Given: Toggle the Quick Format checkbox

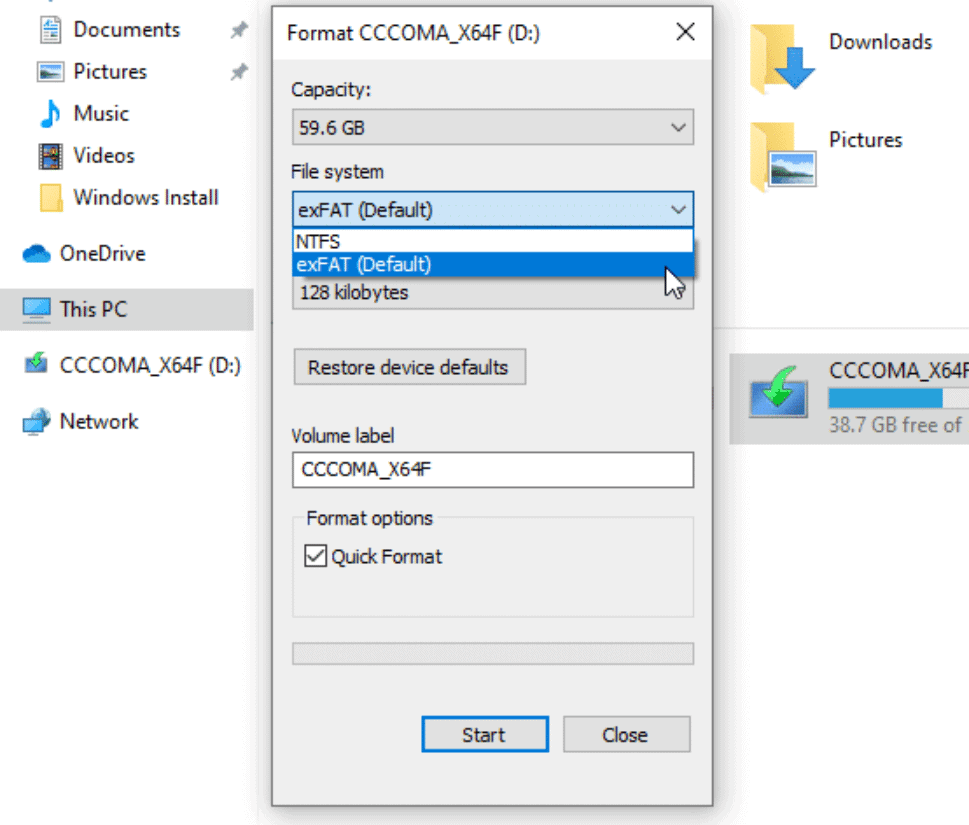Looking at the screenshot, I should 315,556.
